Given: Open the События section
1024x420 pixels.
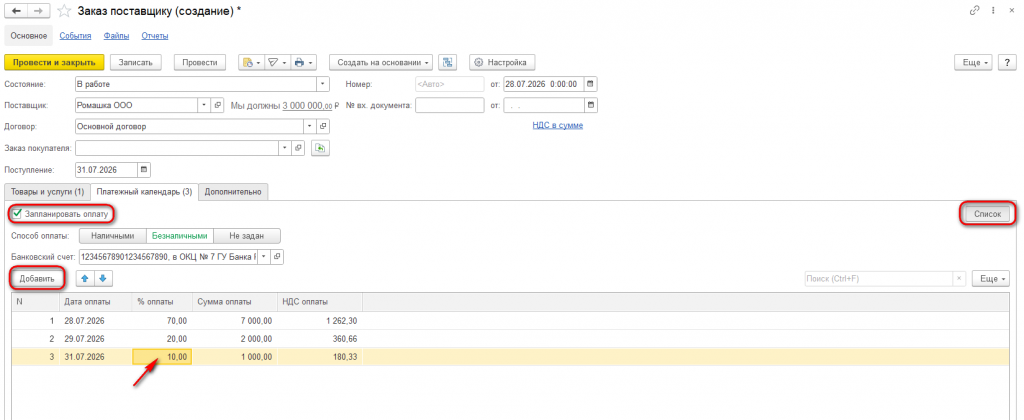Looking at the screenshot, I should 75,36.
